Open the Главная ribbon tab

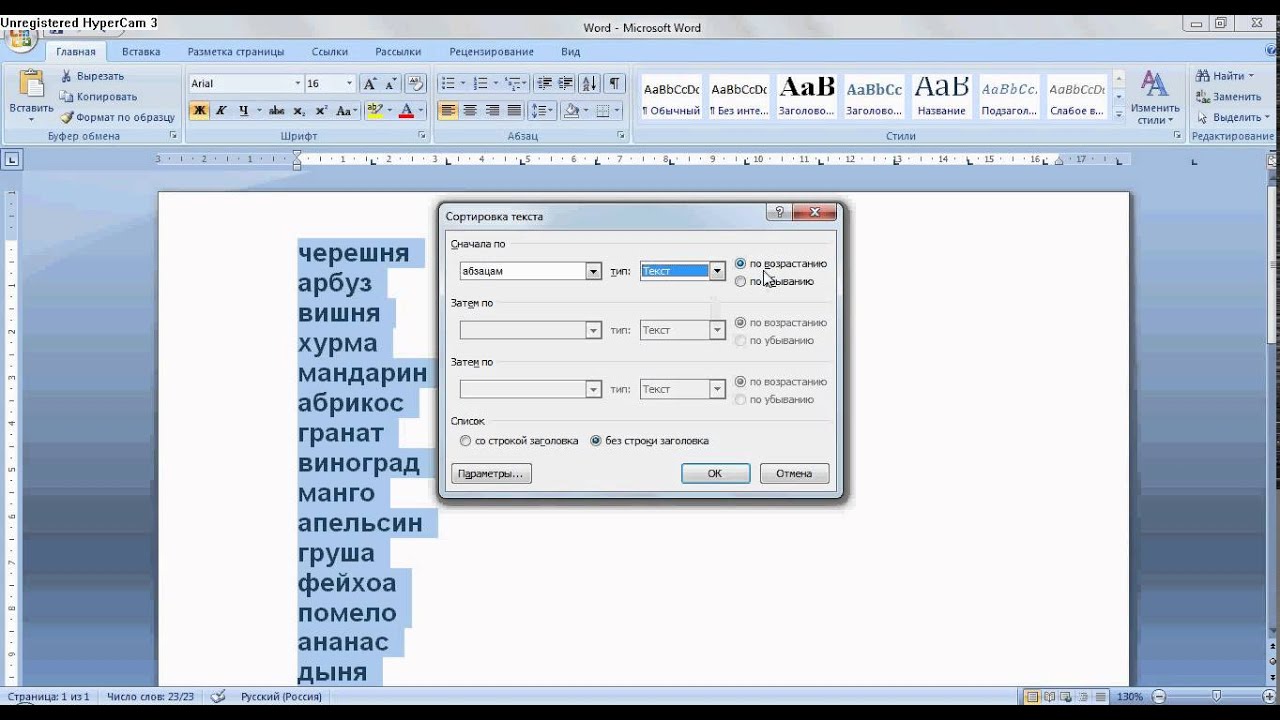coord(76,52)
